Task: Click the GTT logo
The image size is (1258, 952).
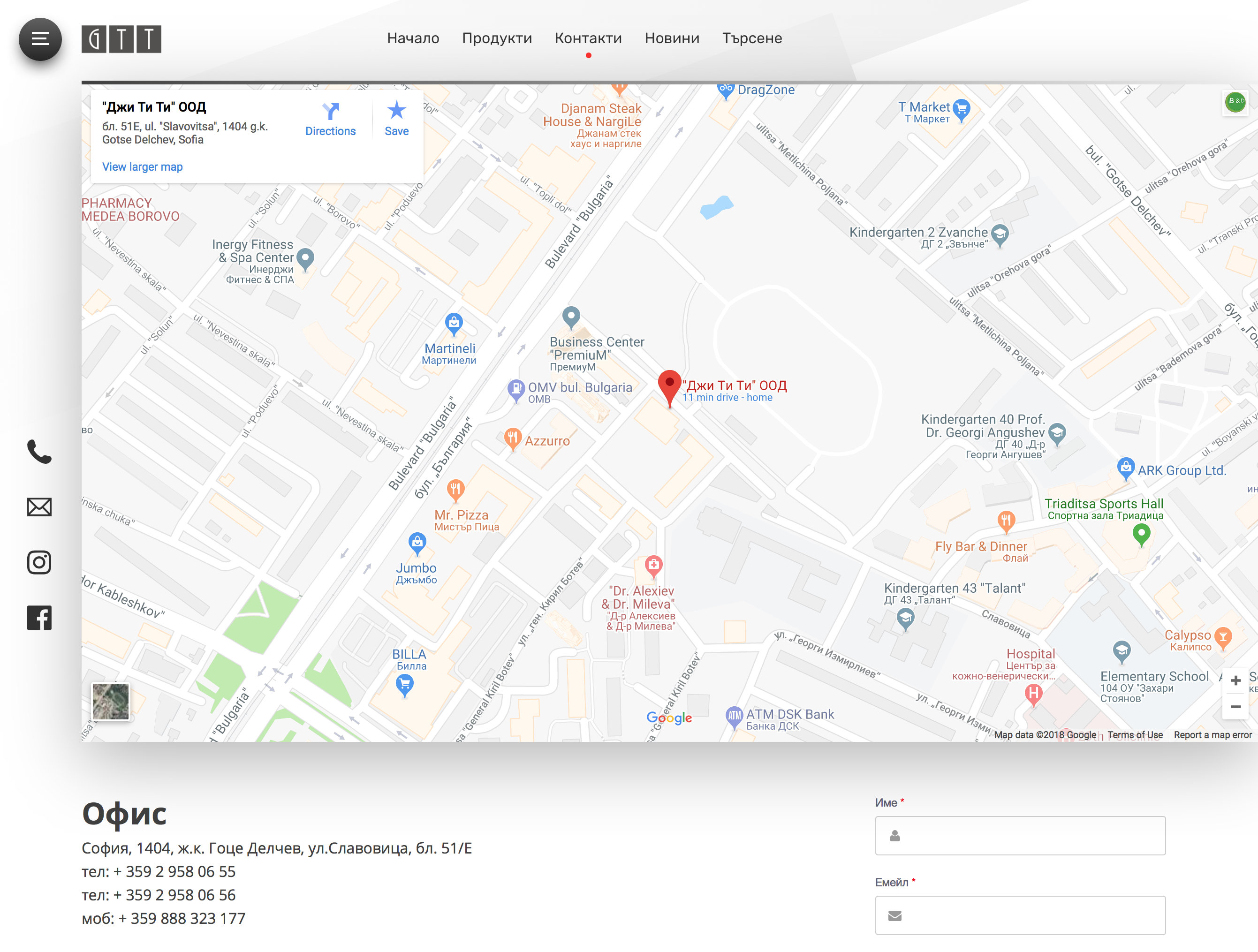Action: pos(121,38)
